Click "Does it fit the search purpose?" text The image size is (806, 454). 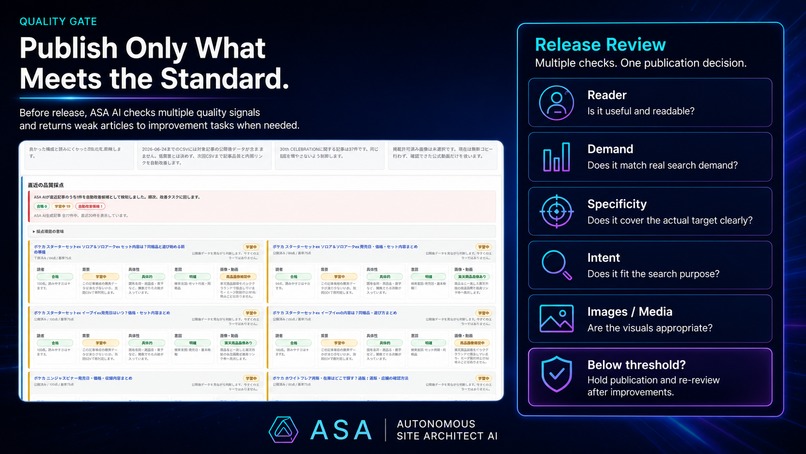[653, 274]
